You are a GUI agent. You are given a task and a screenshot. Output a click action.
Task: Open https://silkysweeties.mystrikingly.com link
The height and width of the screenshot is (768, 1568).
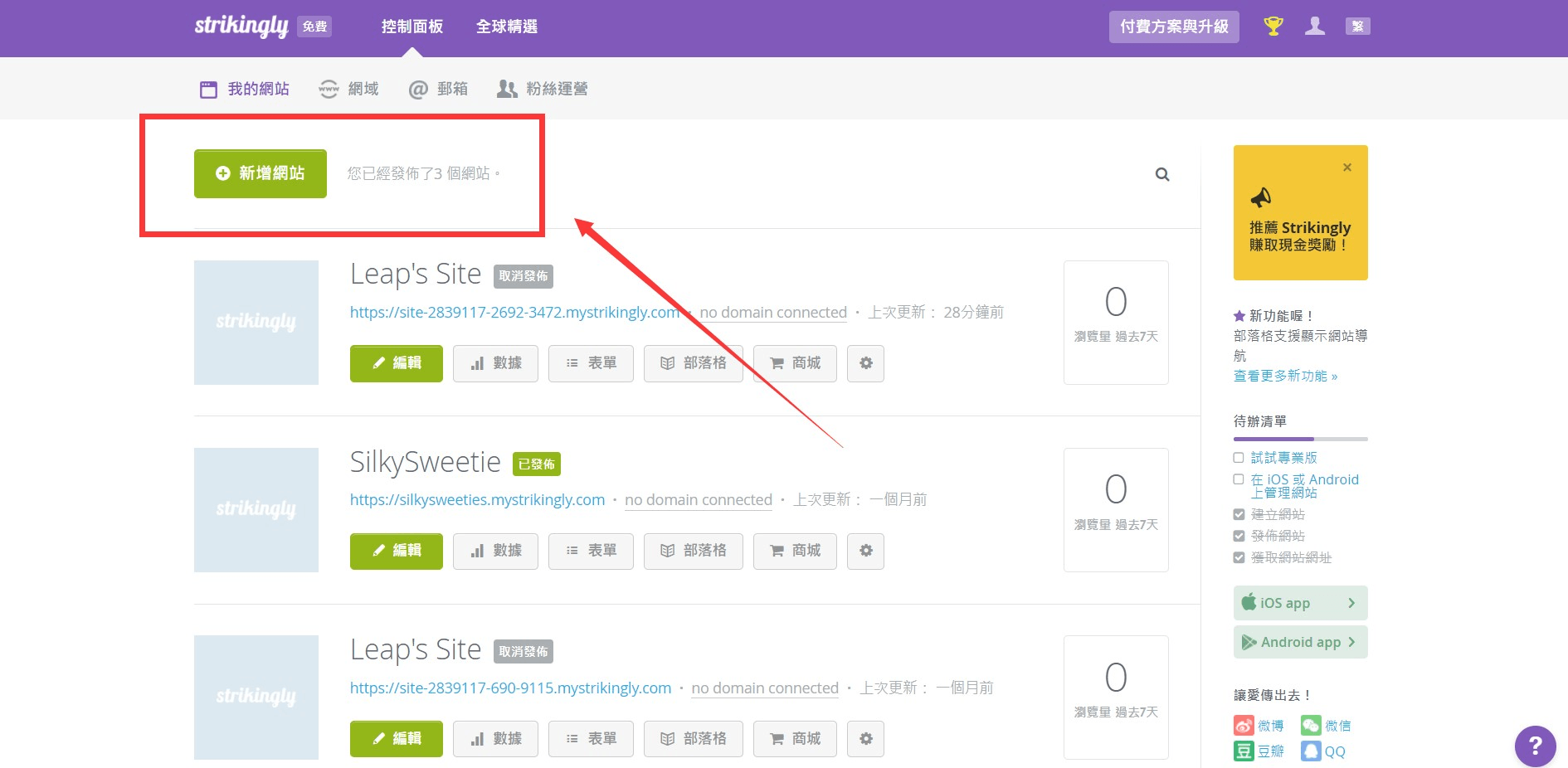[x=477, y=499]
